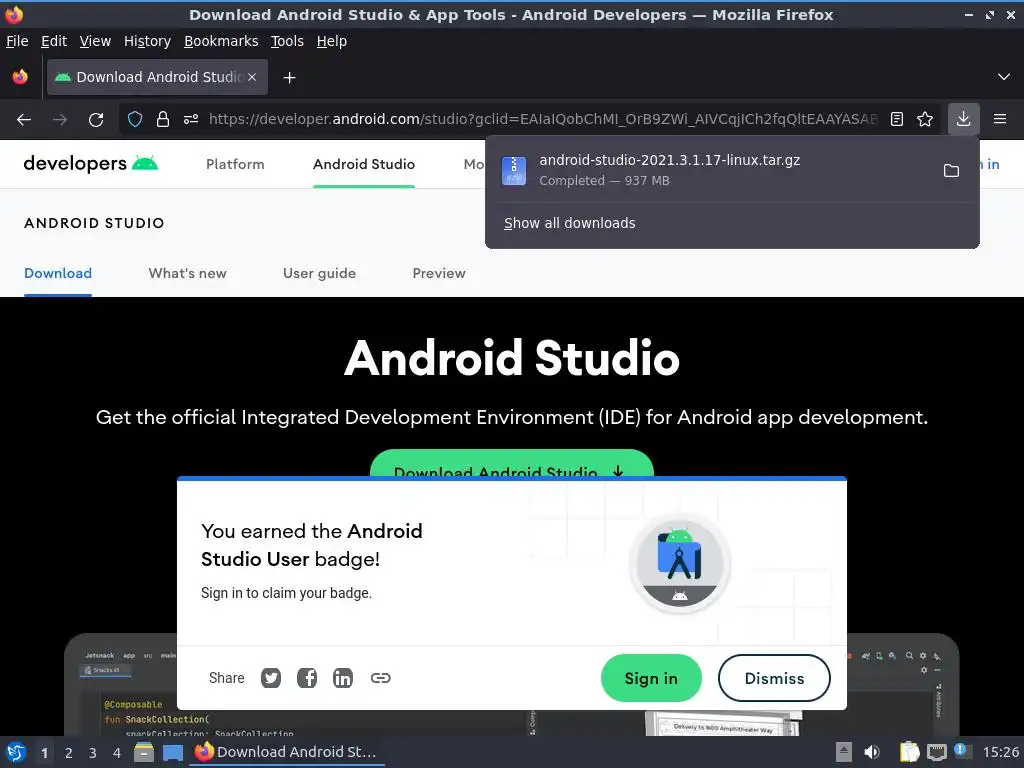
Task: Open the File menu
Action: tap(17, 41)
